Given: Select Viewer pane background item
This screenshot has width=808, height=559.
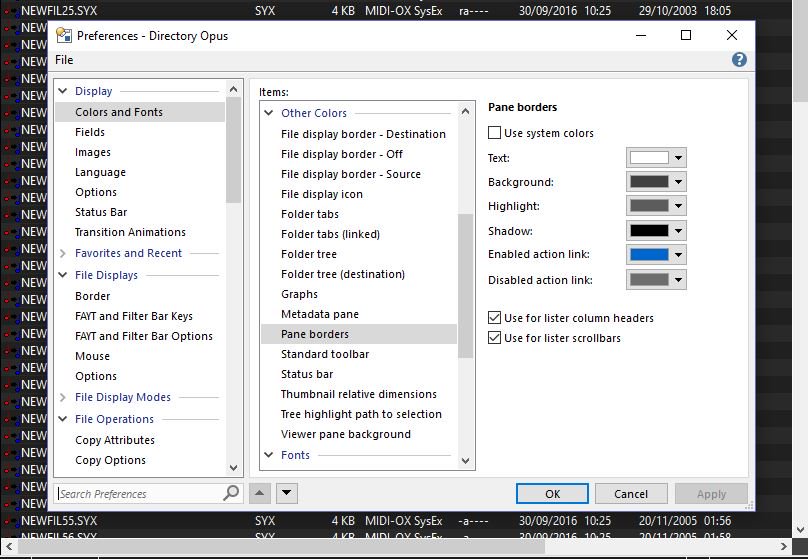Looking at the screenshot, I should 346,434.
